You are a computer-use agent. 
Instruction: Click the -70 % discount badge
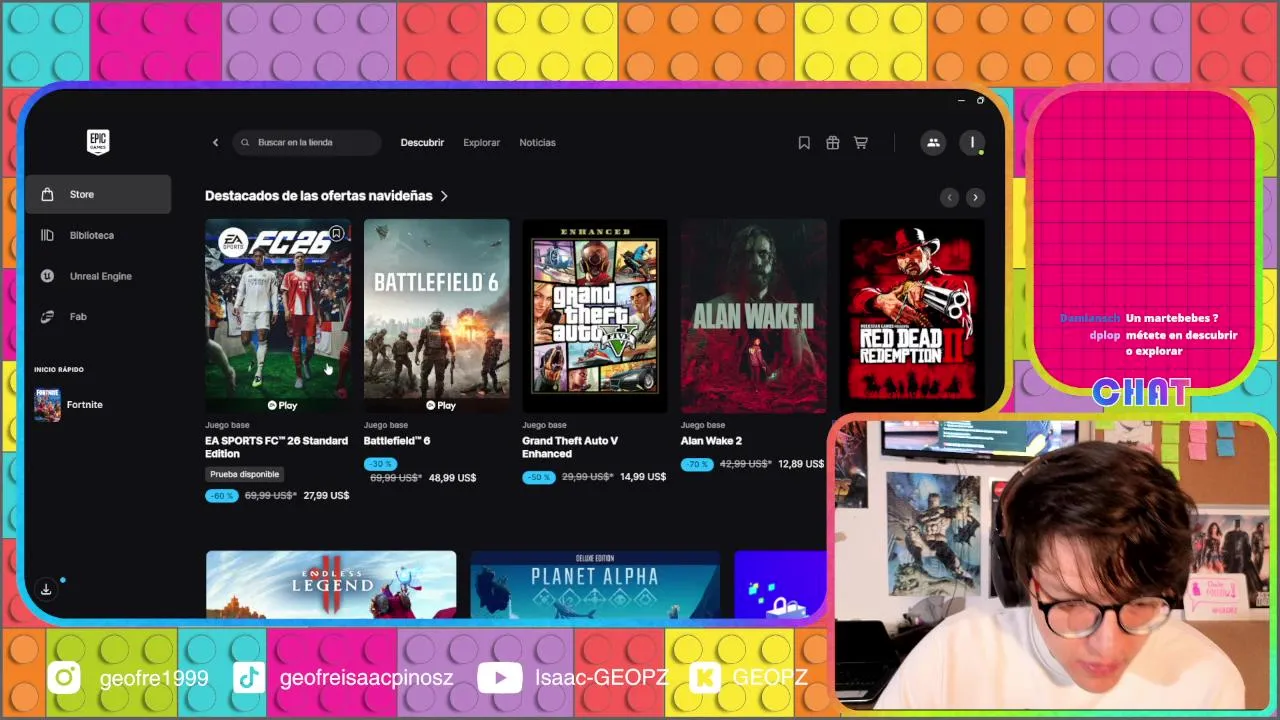(697, 464)
